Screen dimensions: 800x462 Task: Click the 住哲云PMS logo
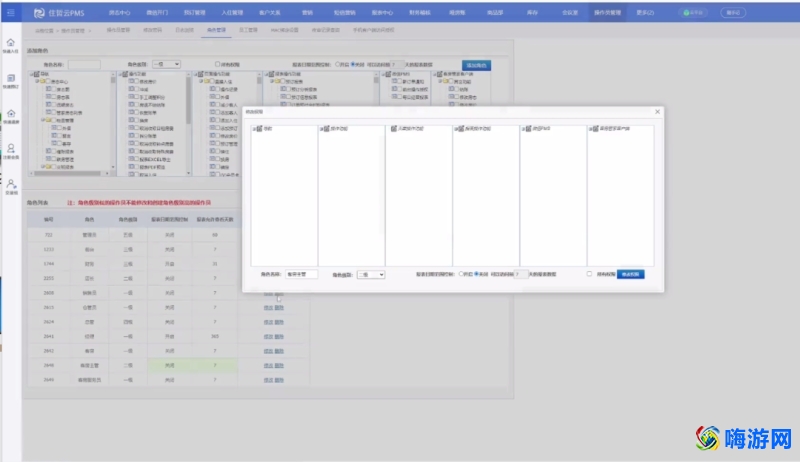(59, 13)
